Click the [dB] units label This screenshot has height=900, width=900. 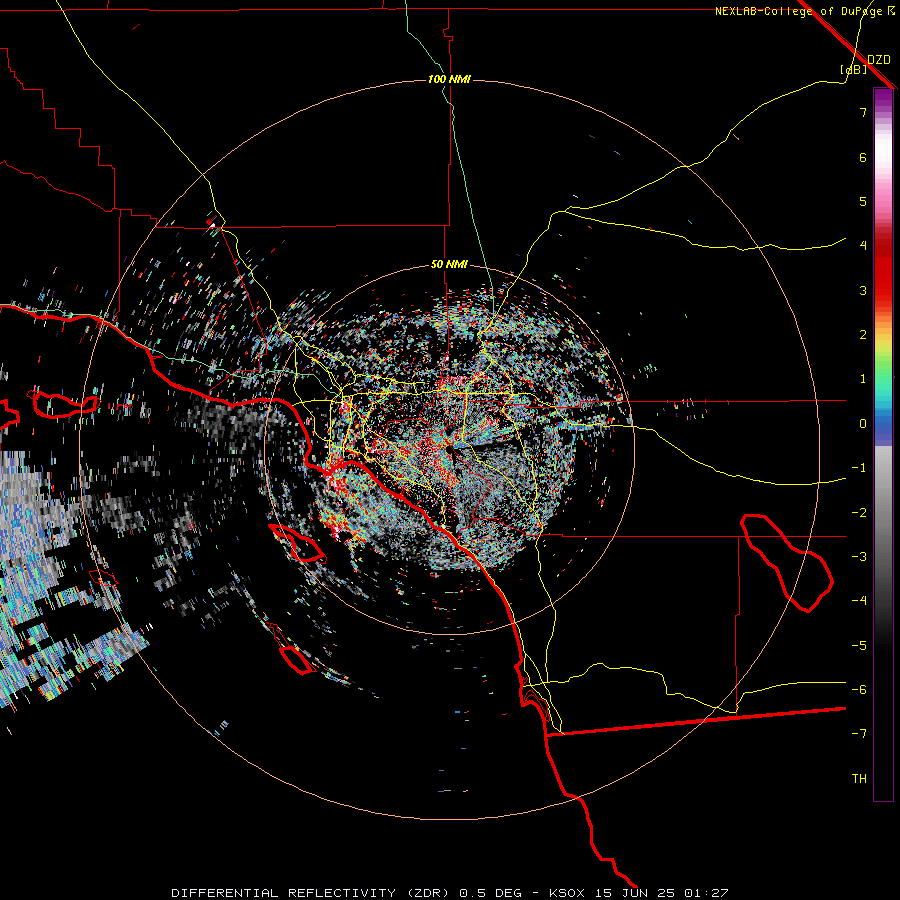point(854,69)
